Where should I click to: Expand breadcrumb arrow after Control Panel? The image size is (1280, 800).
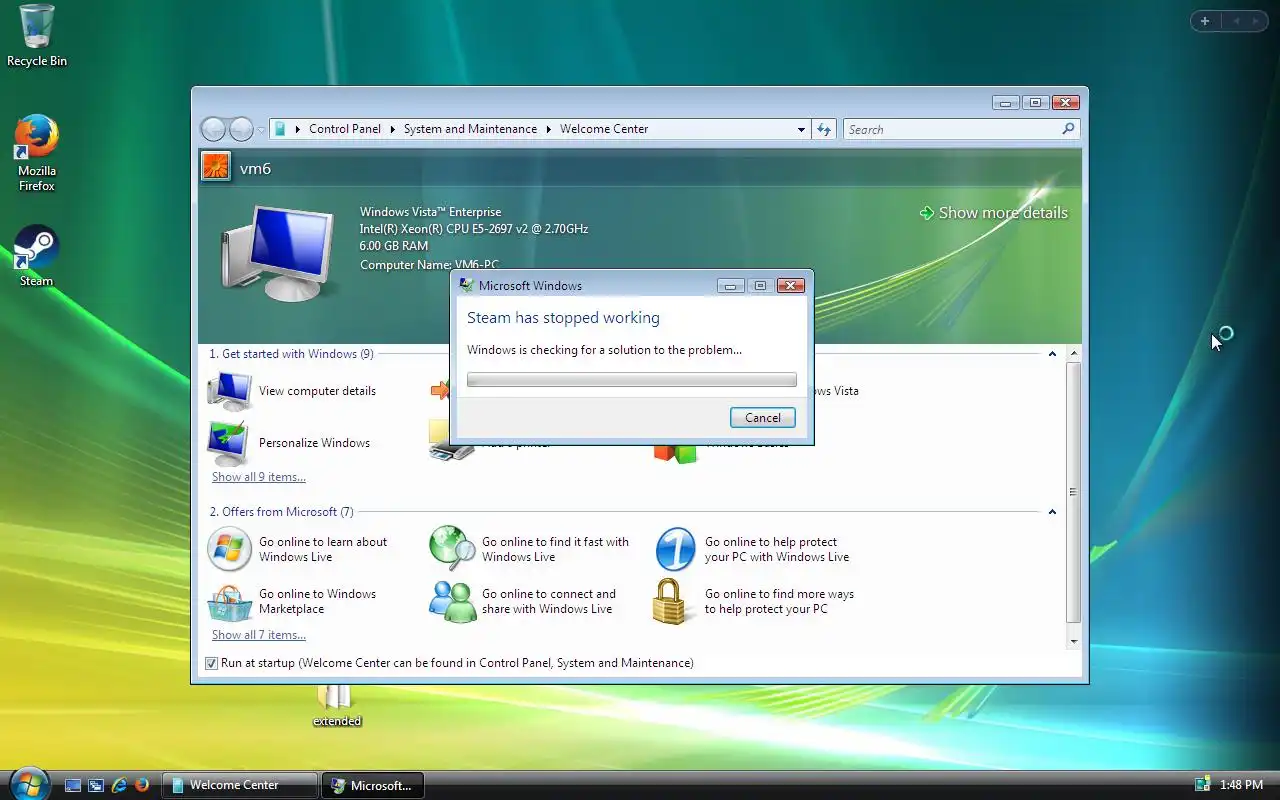pos(393,129)
